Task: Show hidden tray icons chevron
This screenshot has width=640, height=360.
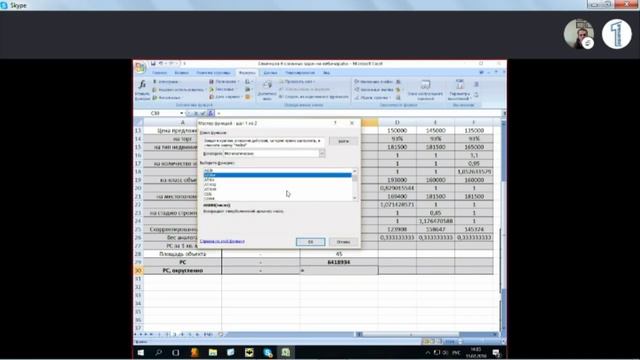Action: [427, 353]
